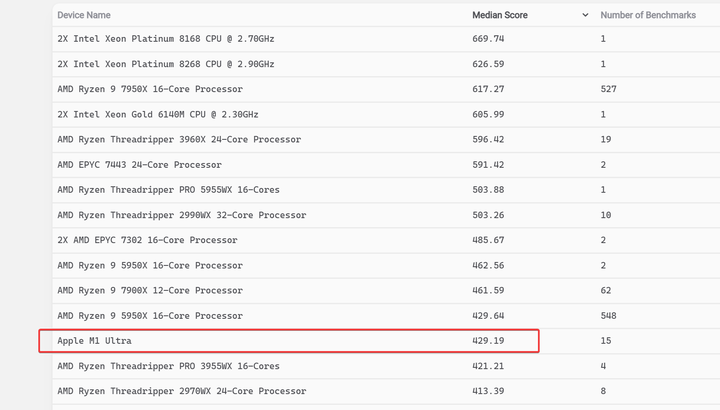Click the median score 591.42

[488, 165]
